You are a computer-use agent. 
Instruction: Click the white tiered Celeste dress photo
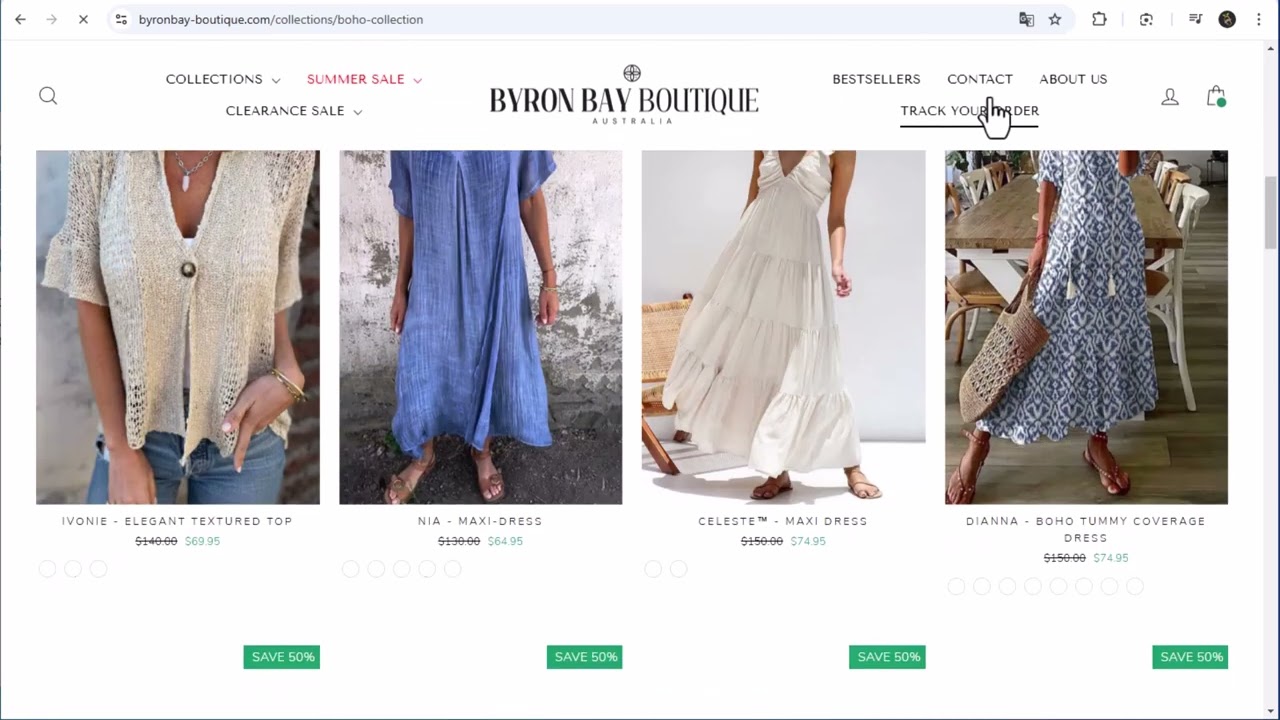tap(783, 327)
